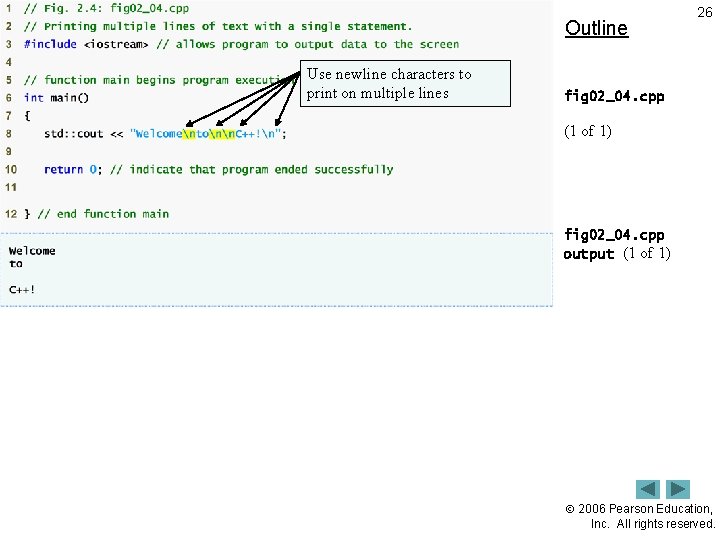Click the 'Welcome\nto\n\nC++!\n' string literal
Screen dimensions: 720x540
point(205,134)
